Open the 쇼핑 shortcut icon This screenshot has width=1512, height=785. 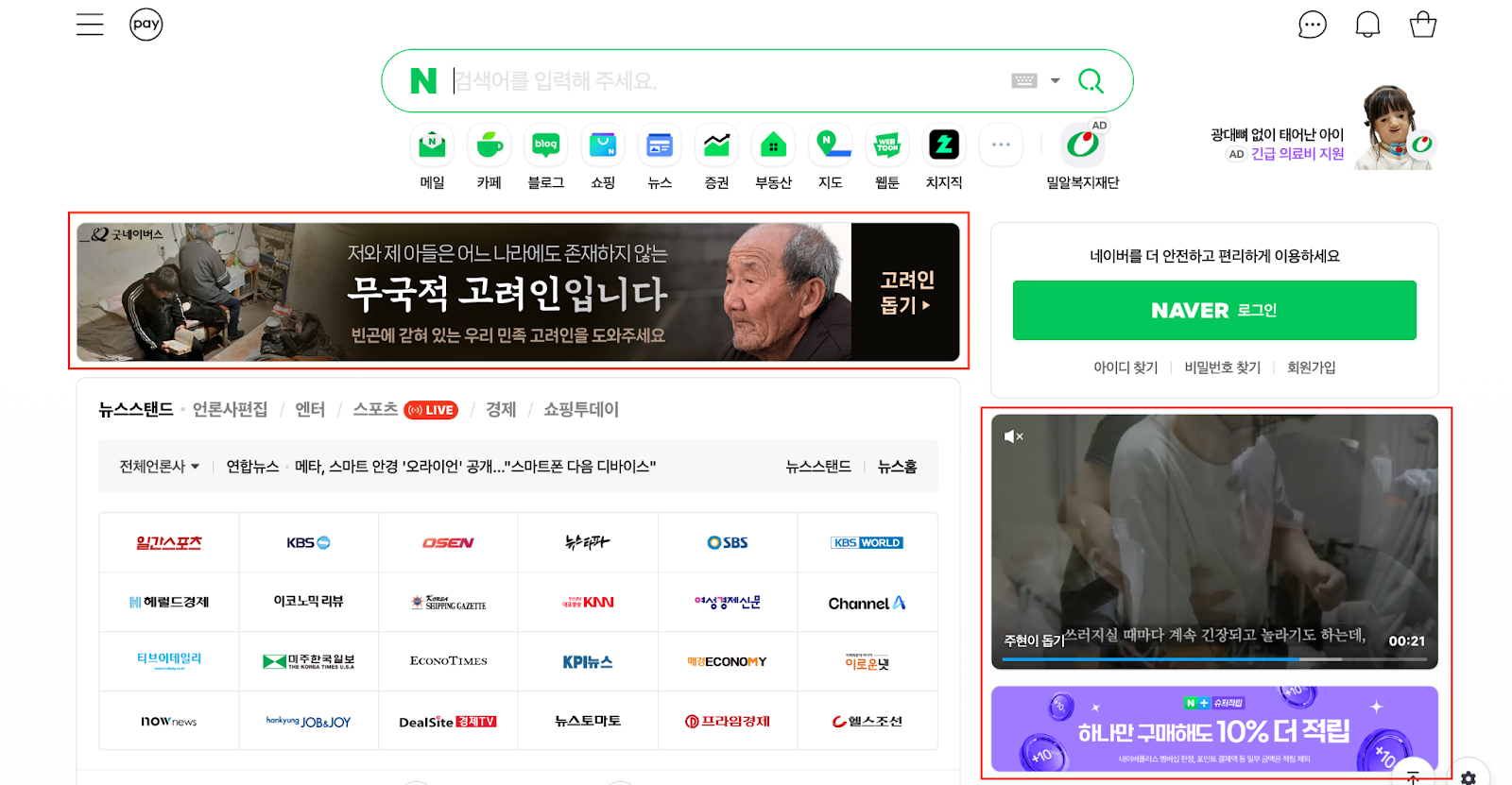tap(603, 145)
